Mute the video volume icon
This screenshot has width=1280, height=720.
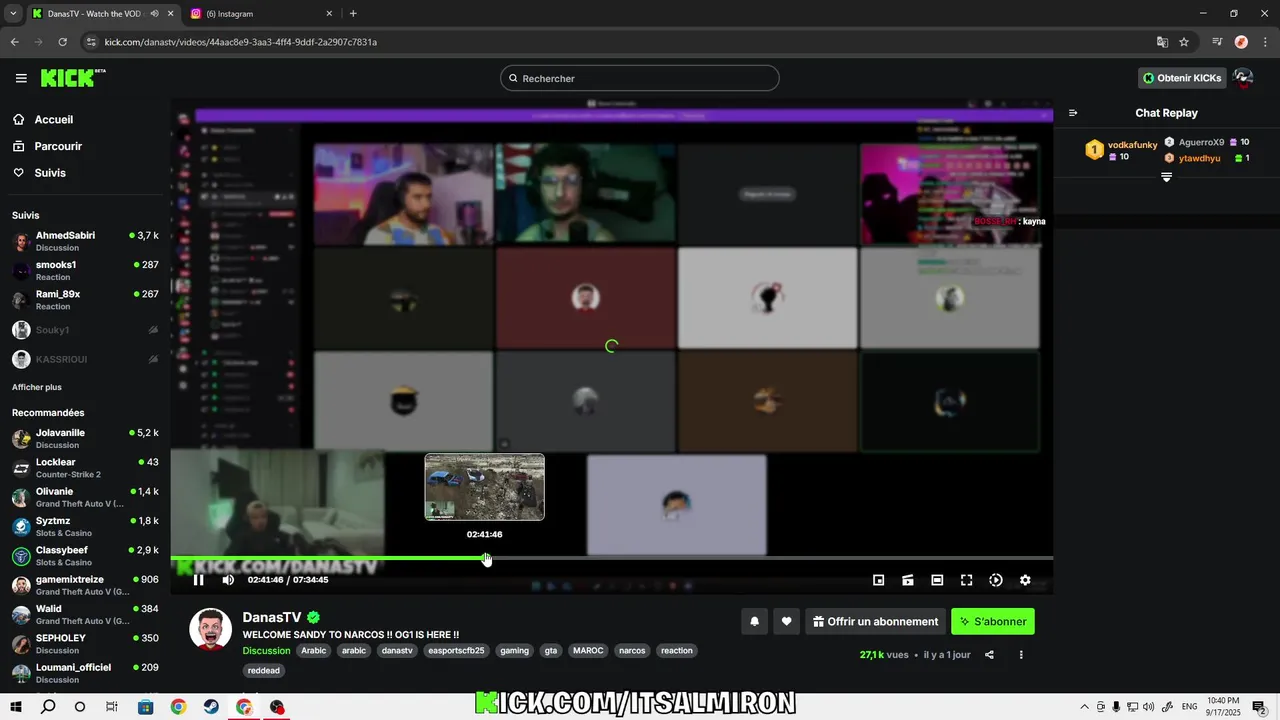pos(228,580)
